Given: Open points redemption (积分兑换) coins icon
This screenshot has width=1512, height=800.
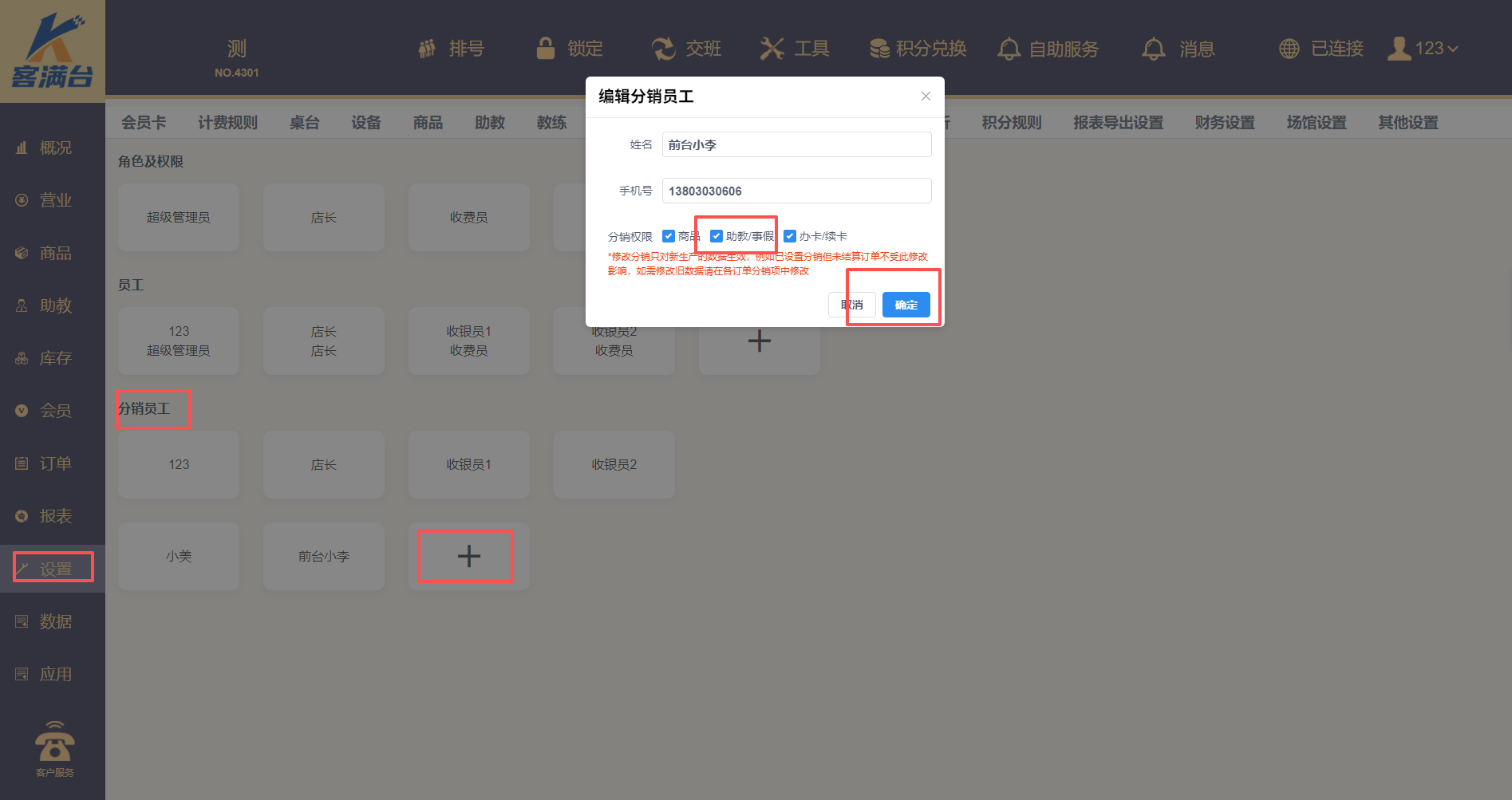Looking at the screenshot, I should tap(879, 49).
